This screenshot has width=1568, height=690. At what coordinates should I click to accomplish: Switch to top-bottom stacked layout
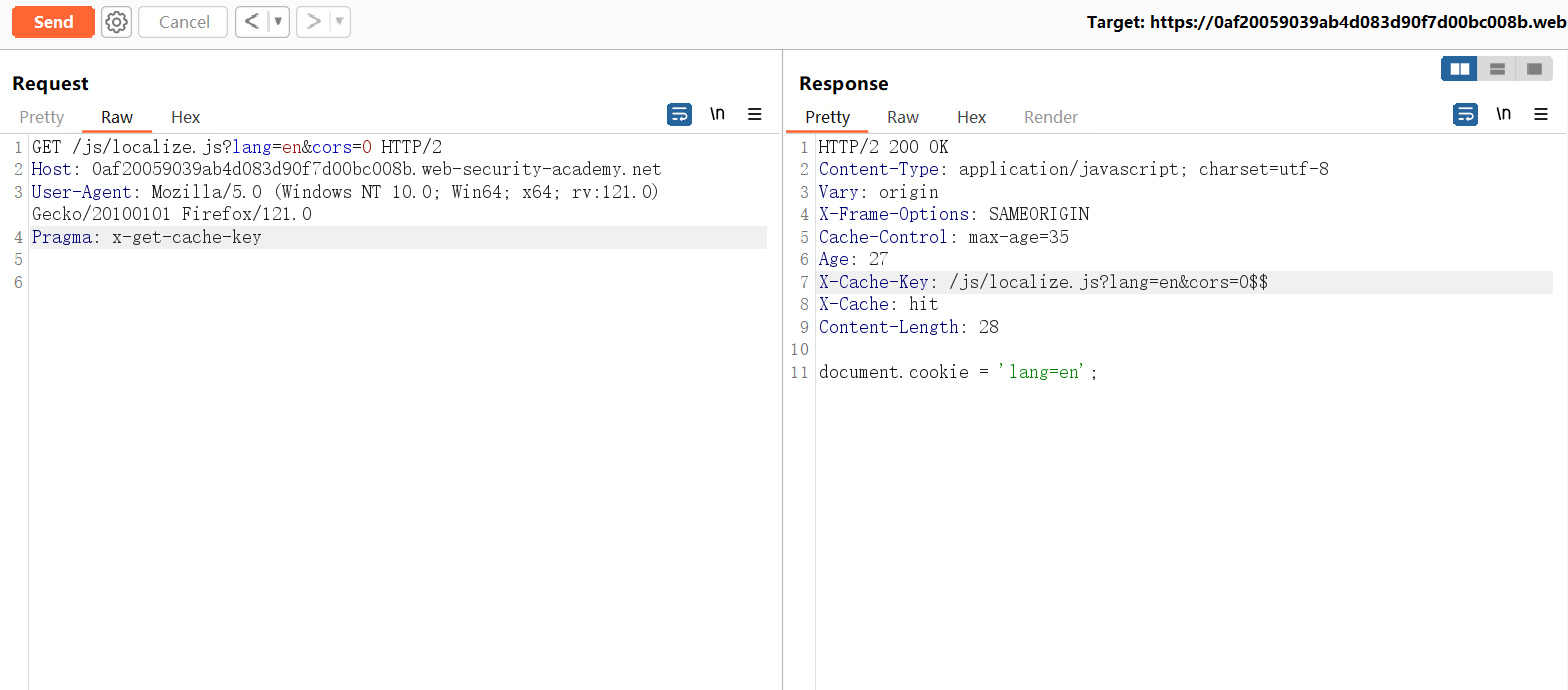(1497, 69)
